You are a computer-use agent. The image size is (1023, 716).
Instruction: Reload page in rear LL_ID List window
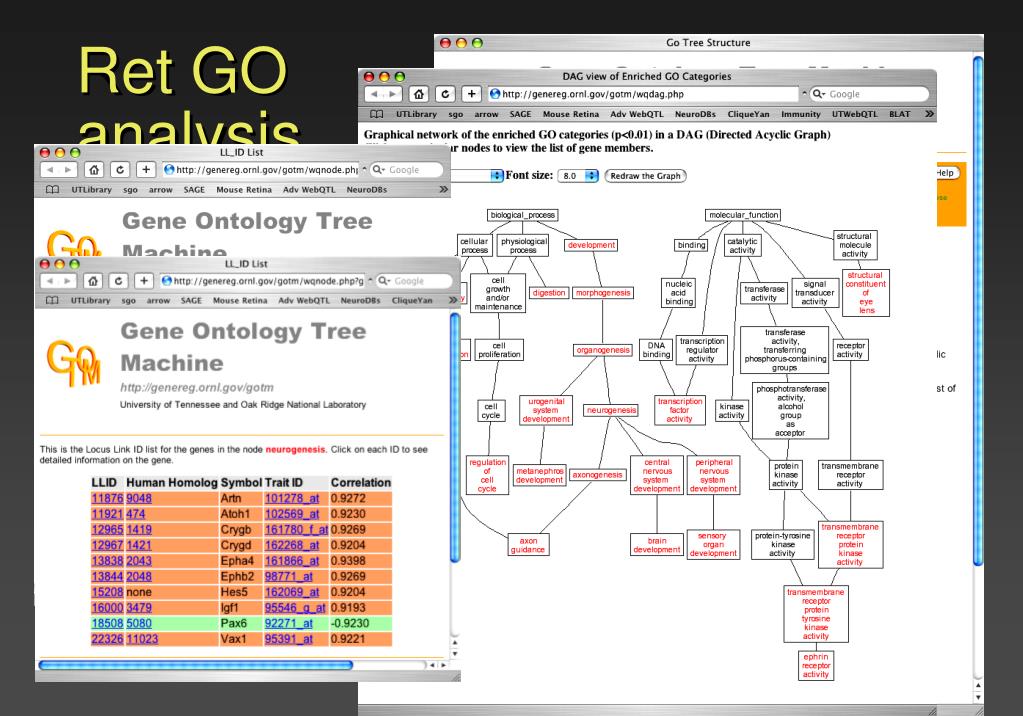pos(120,170)
